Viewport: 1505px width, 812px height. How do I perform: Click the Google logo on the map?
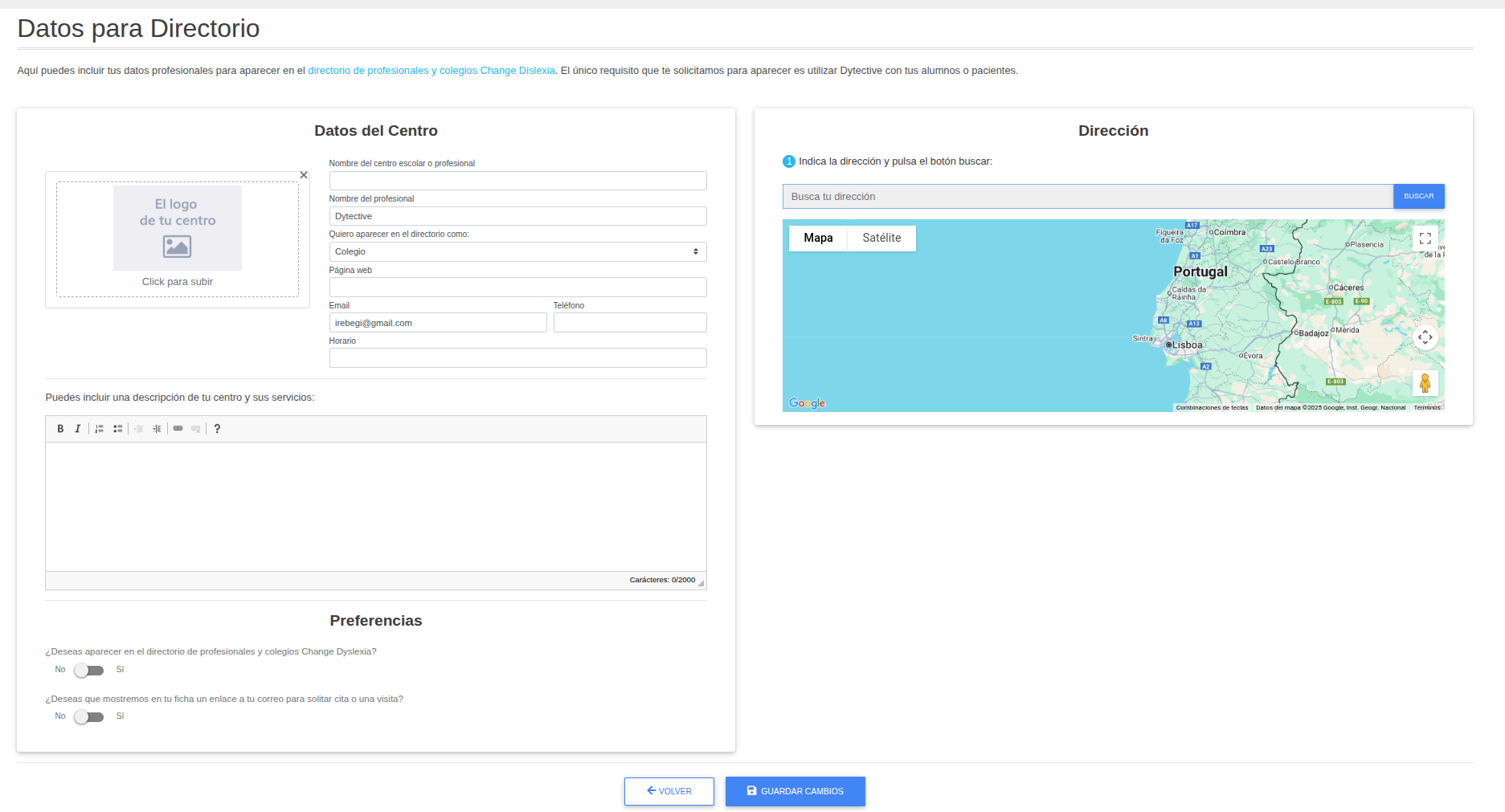tap(808, 403)
